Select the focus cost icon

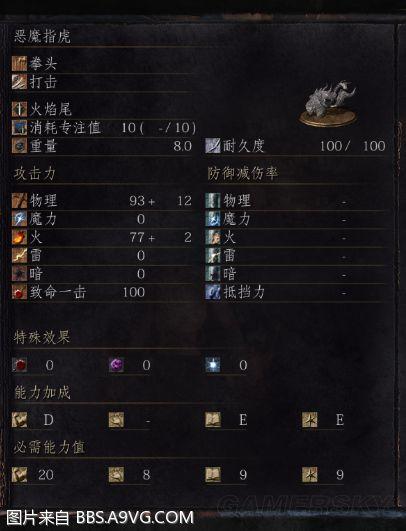tap(19, 127)
